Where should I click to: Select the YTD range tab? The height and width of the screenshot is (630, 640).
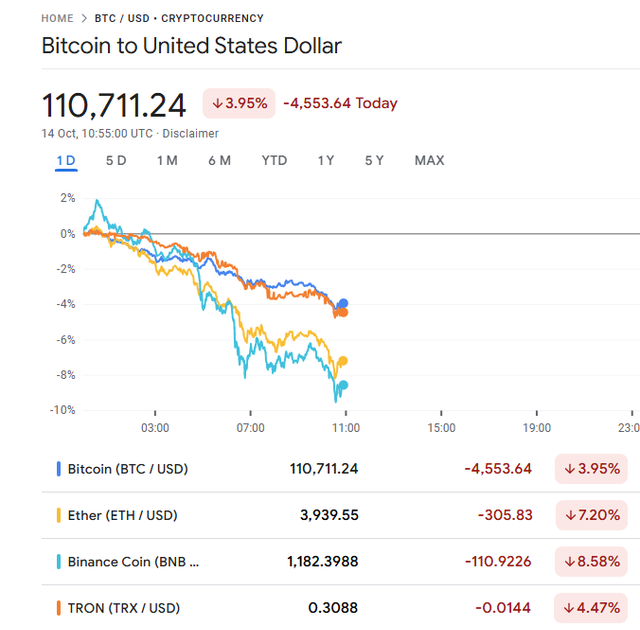pyautogui.click(x=274, y=160)
